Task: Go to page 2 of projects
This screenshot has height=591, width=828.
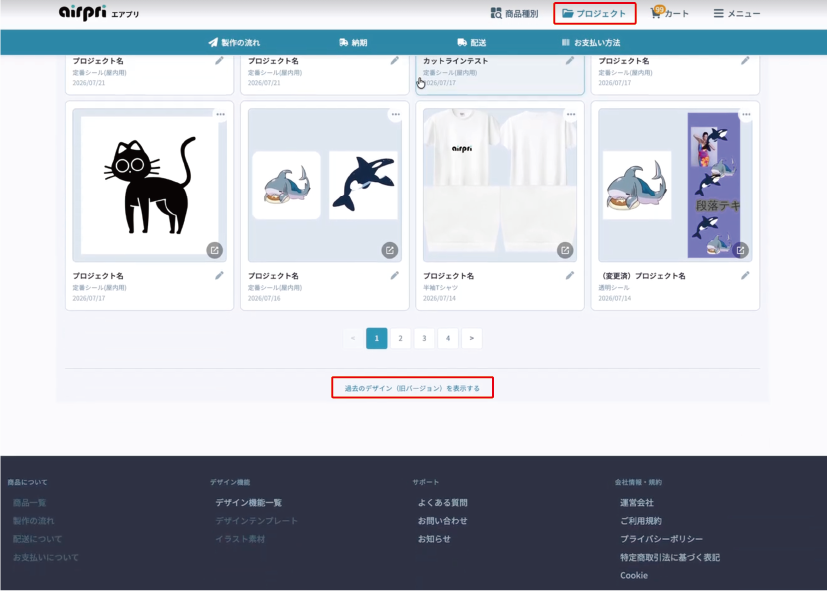Action: tap(400, 338)
